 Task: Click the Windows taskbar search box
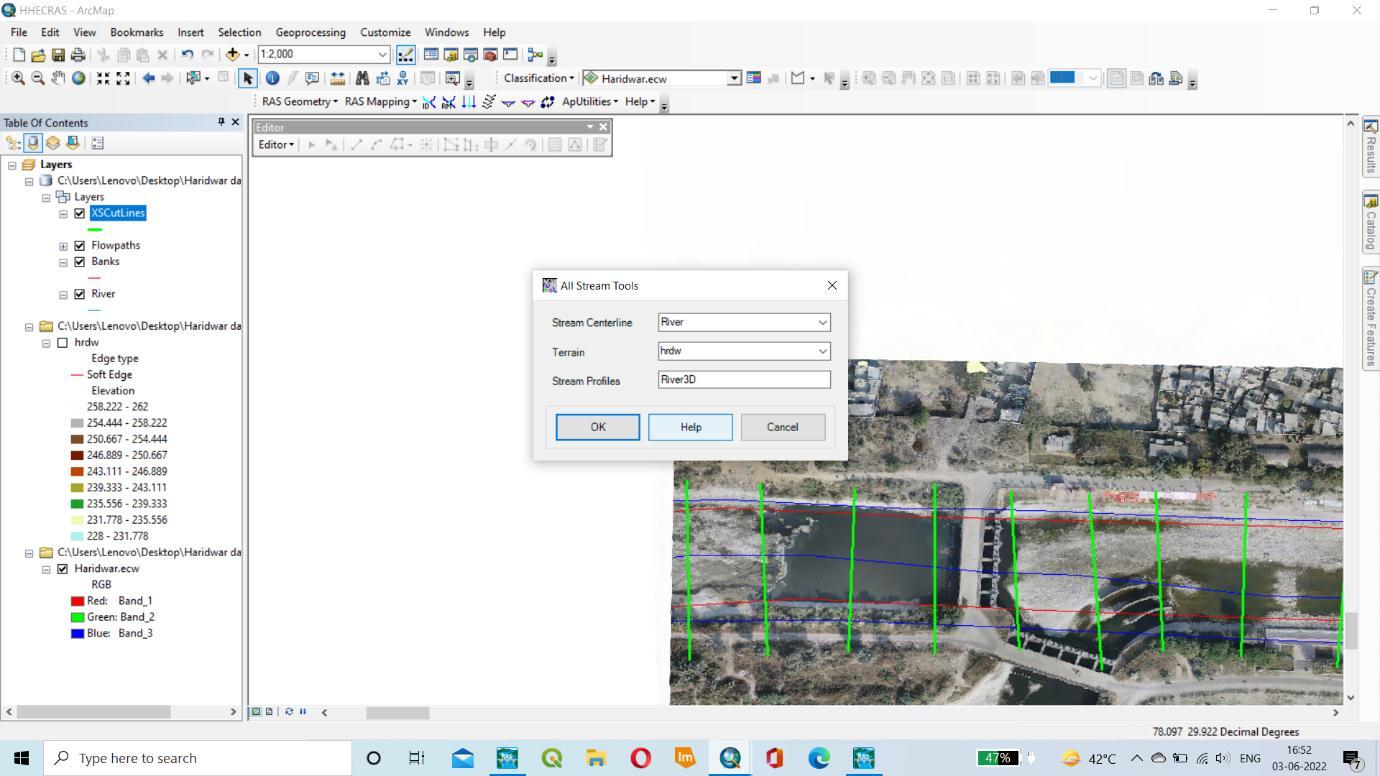pos(197,758)
